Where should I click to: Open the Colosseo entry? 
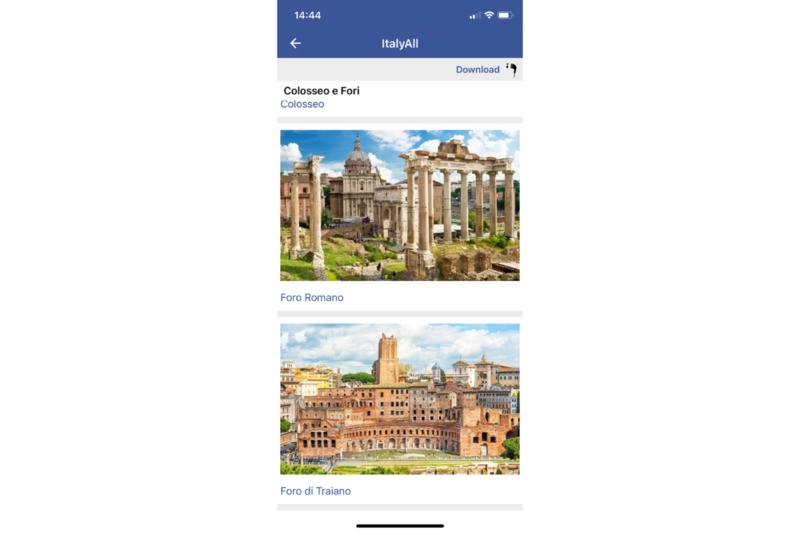point(302,104)
